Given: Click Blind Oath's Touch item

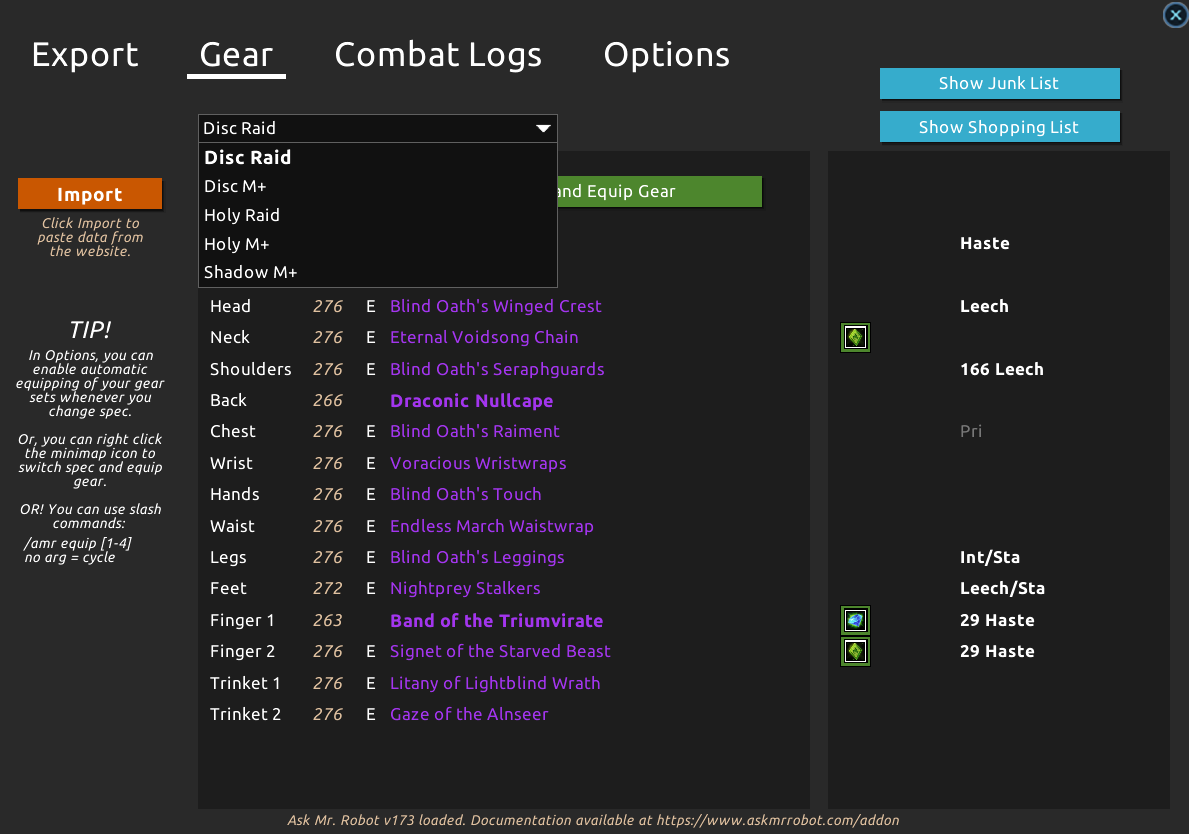Looking at the screenshot, I should click(x=466, y=494).
